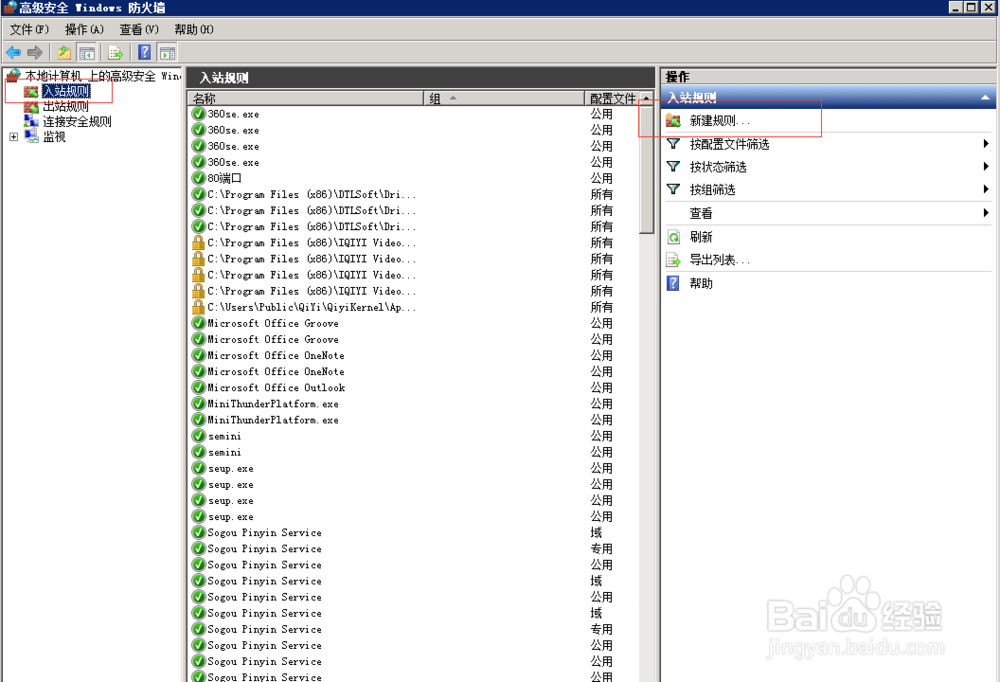Click the rules list vertical scrollbar thumb

pos(647,170)
